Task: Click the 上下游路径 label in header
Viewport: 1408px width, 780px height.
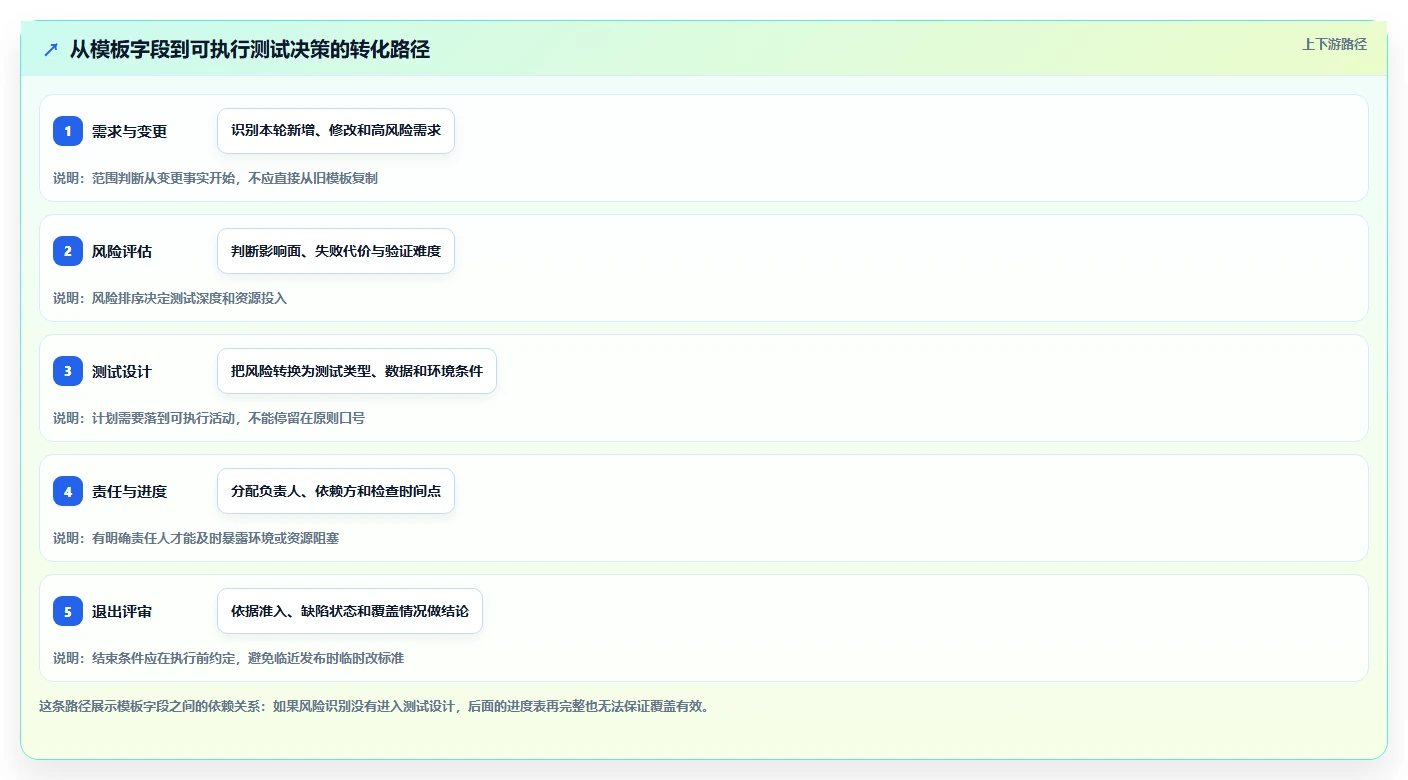Action: pyautogui.click(x=1334, y=44)
